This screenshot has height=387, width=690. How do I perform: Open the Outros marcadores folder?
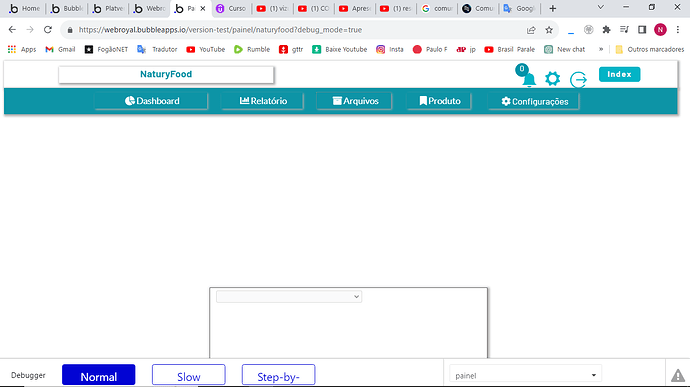[x=650, y=49]
